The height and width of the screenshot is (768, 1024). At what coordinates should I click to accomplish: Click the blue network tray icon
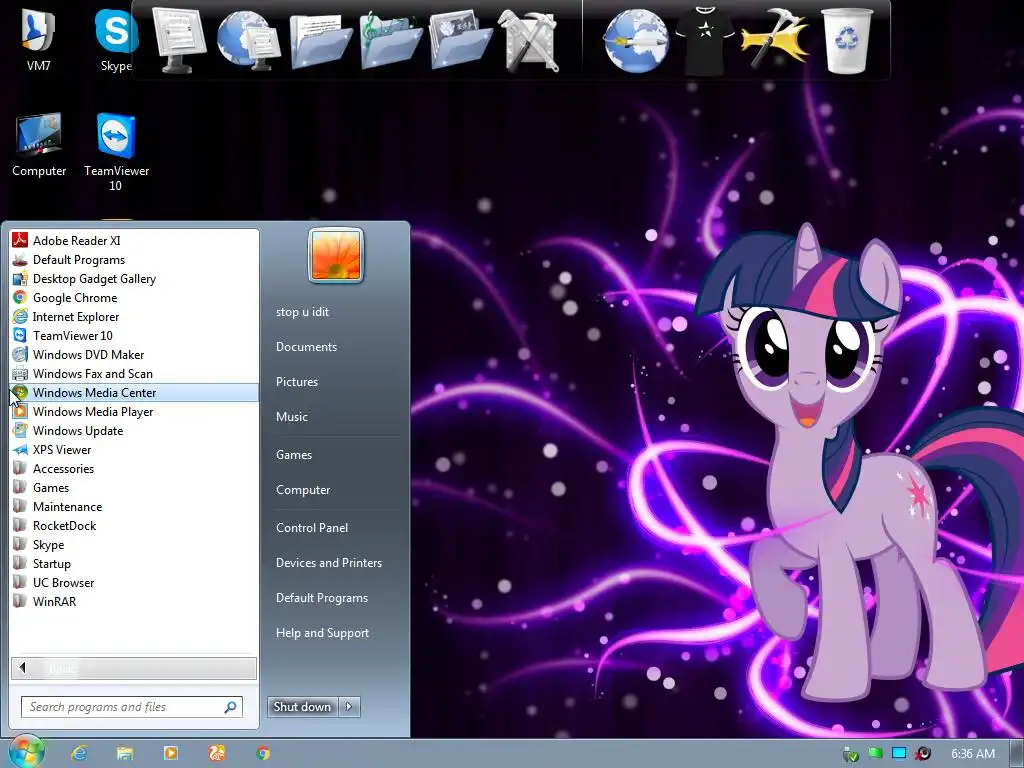tap(899, 754)
